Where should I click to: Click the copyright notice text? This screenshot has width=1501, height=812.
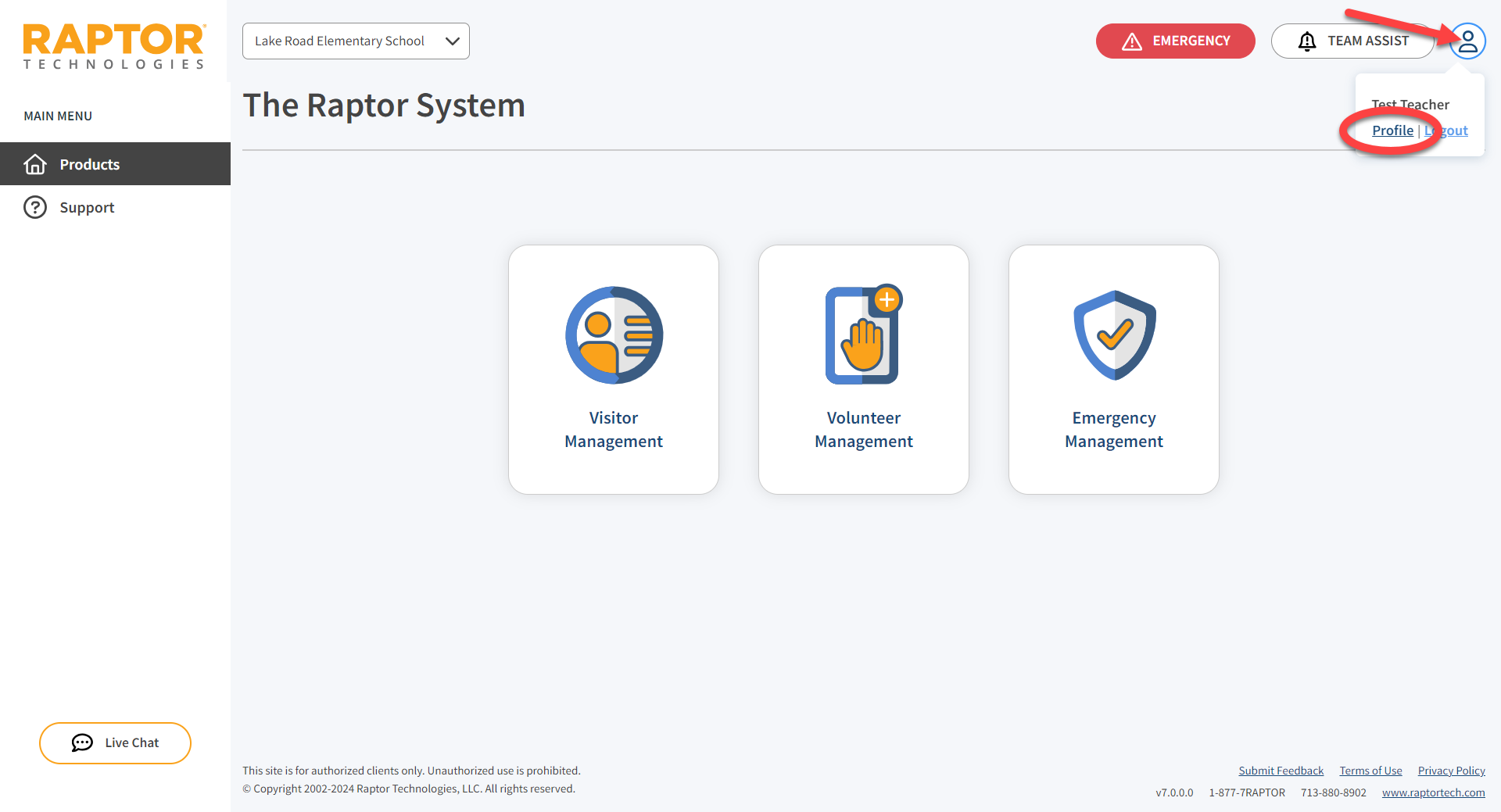(x=409, y=789)
